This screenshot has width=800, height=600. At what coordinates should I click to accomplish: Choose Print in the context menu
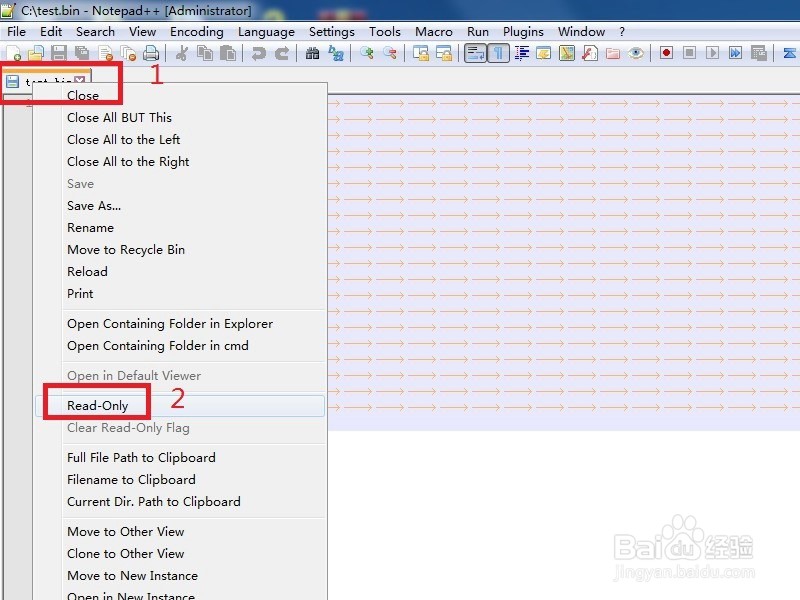(x=180, y=293)
